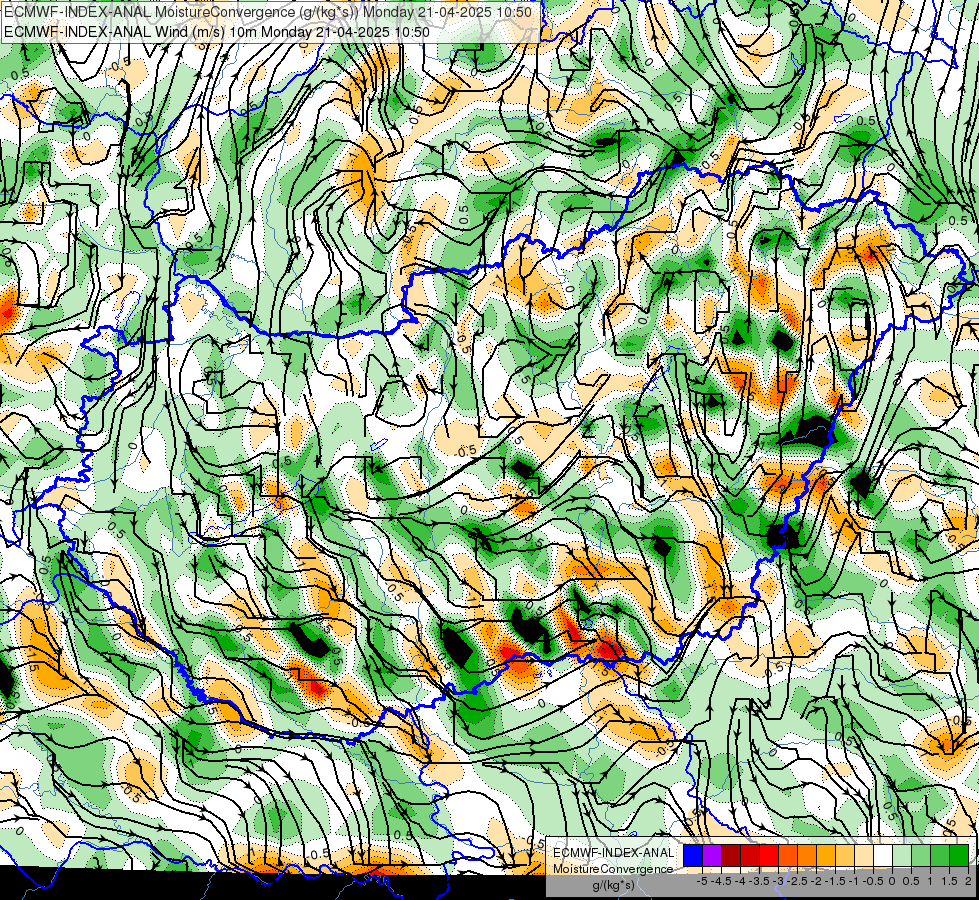Click the legend scale value -2.5

coord(797,881)
